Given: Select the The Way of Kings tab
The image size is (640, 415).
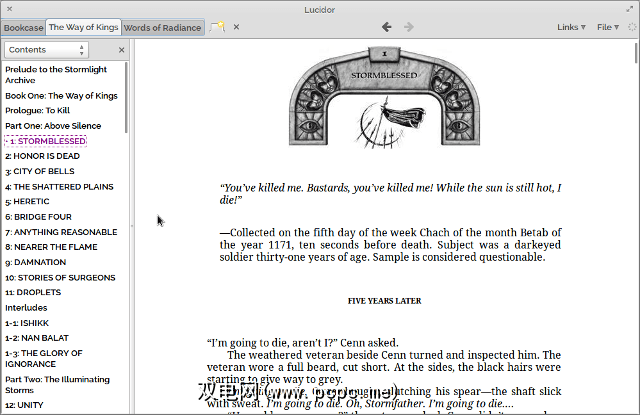Looking at the screenshot, I should pyautogui.click(x=83, y=27).
